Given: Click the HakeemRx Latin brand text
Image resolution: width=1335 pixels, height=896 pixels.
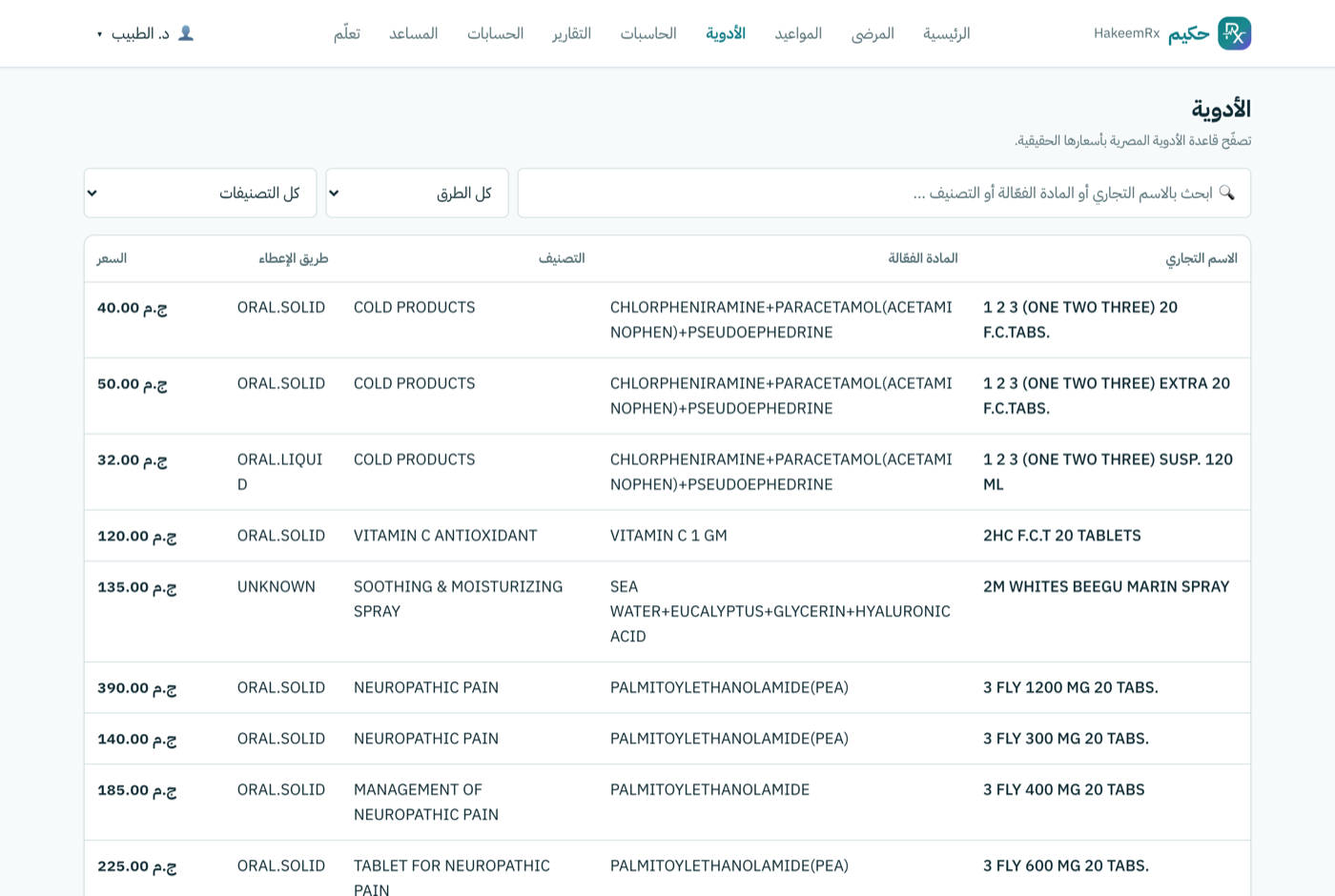Looking at the screenshot, I should [x=1126, y=33].
